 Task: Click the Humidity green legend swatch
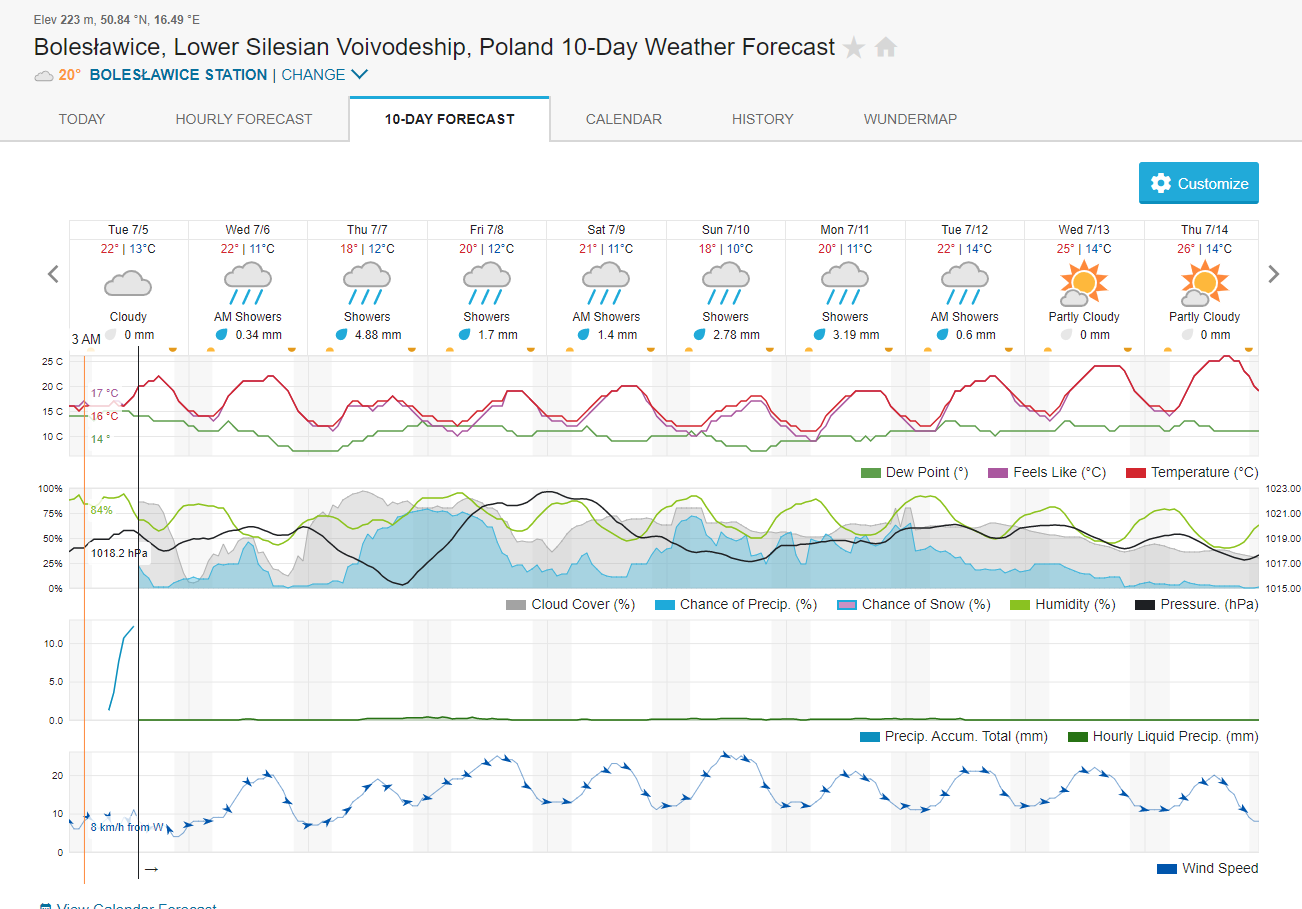[x=1021, y=605]
